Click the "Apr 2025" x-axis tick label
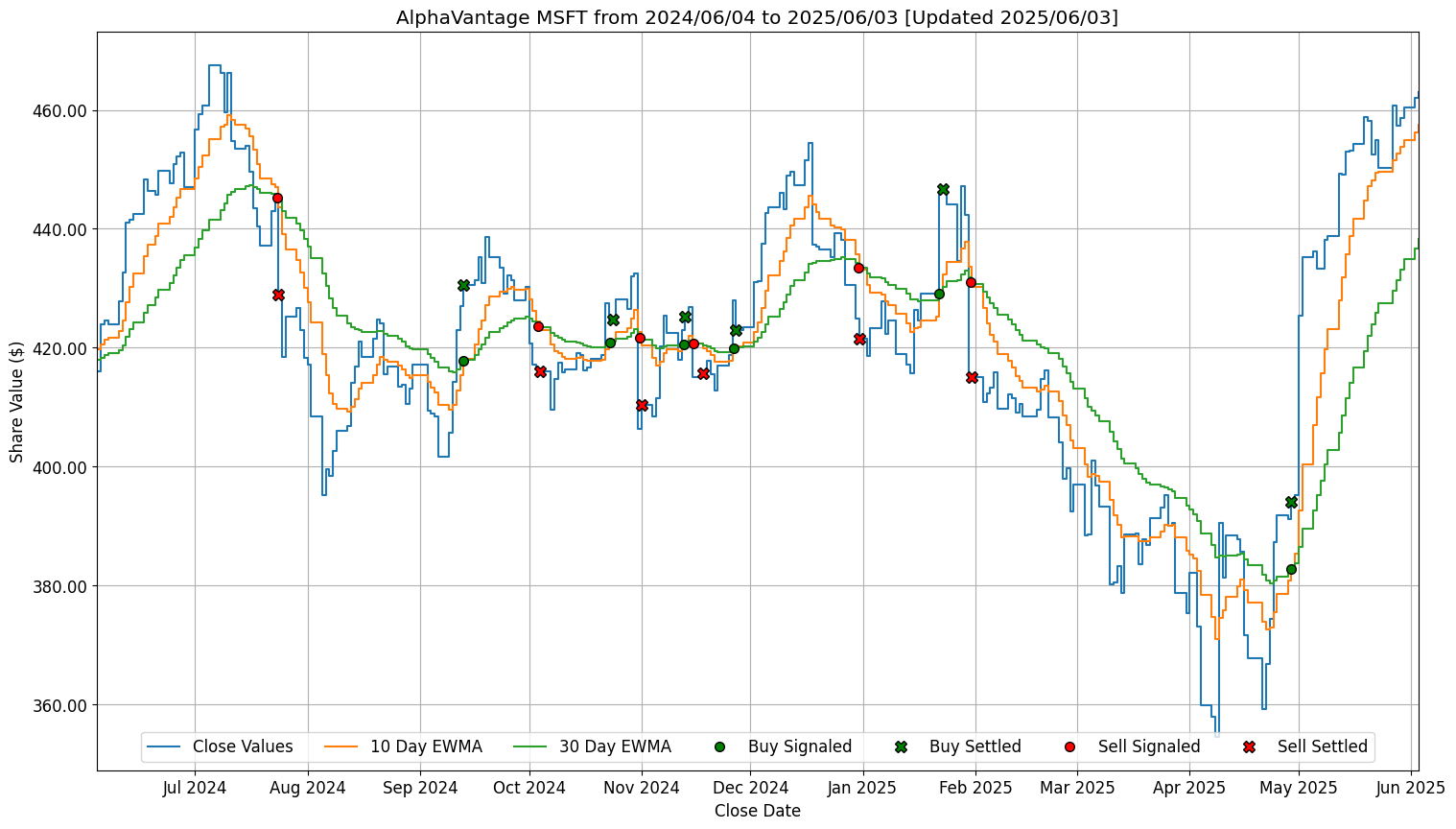 [1189, 788]
